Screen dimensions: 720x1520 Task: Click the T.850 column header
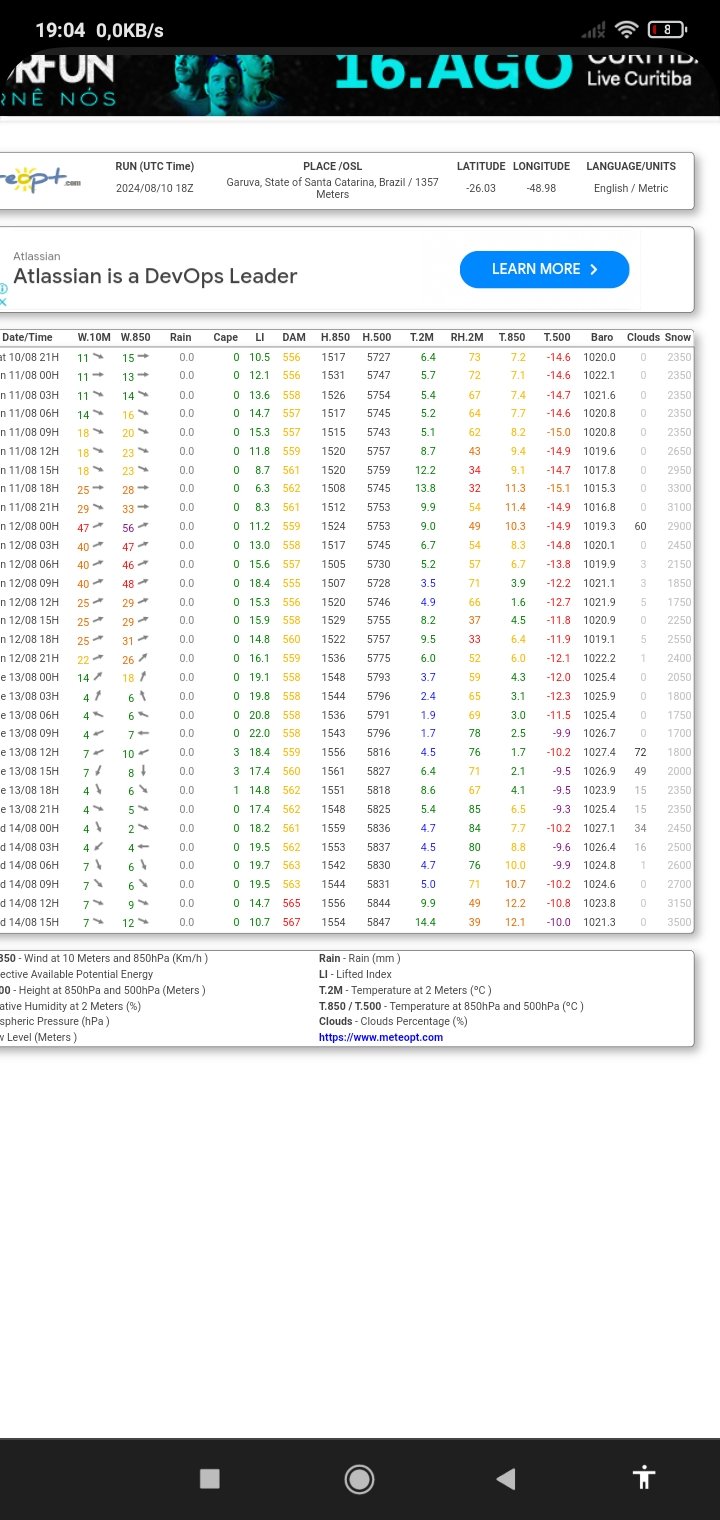pyautogui.click(x=512, y=338)
